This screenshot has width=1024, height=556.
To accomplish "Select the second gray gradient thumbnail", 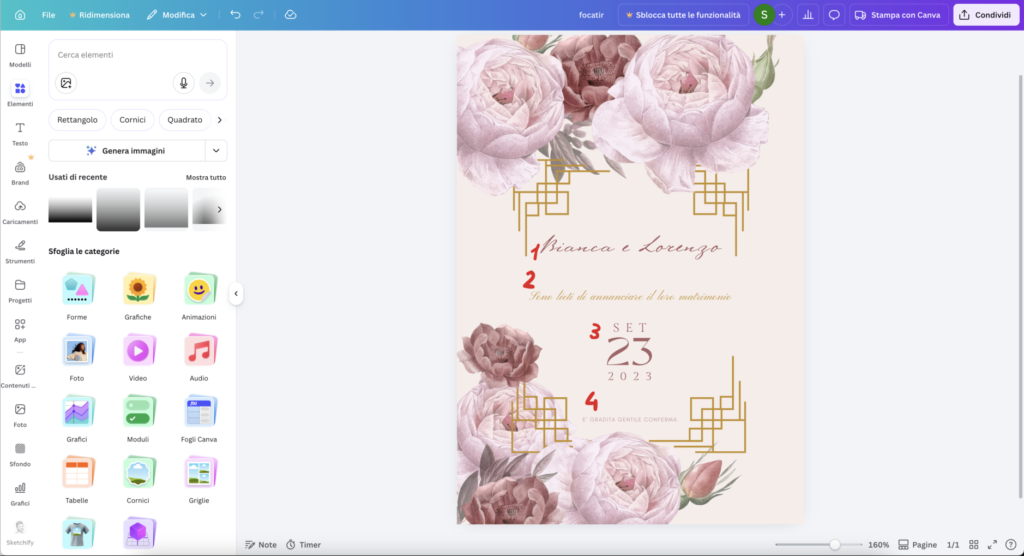I will (118, 209).
